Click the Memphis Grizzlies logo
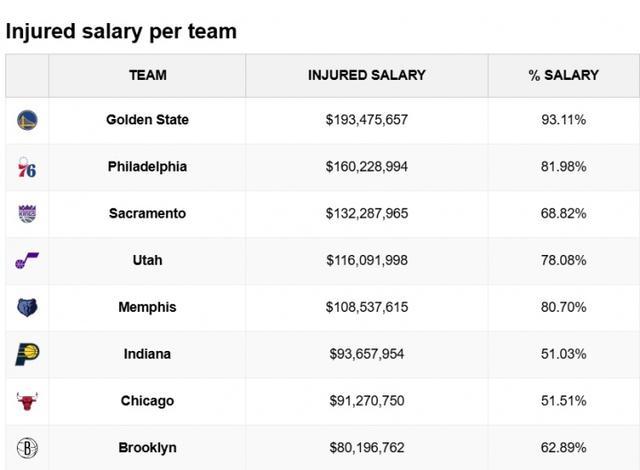This screenshot has height=470, width=640. 27,307
